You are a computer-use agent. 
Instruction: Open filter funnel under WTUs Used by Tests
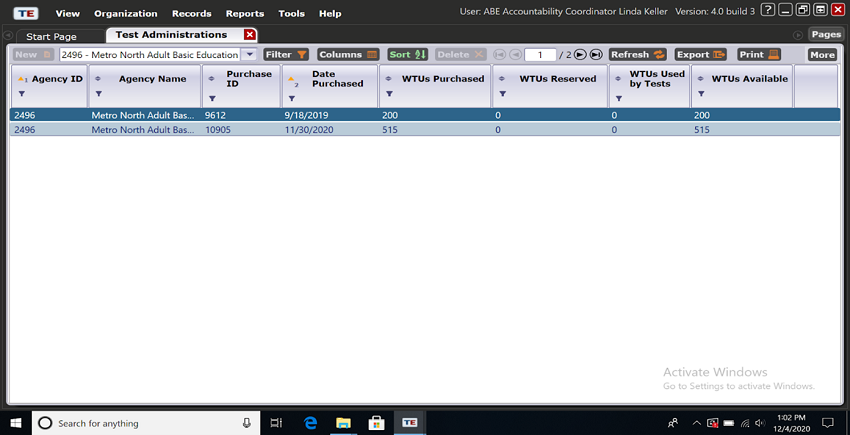click(619, 99)
